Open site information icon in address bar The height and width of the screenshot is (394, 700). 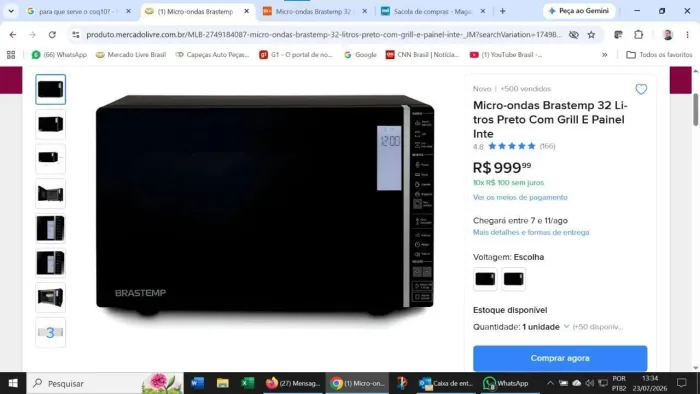[75, 34]
